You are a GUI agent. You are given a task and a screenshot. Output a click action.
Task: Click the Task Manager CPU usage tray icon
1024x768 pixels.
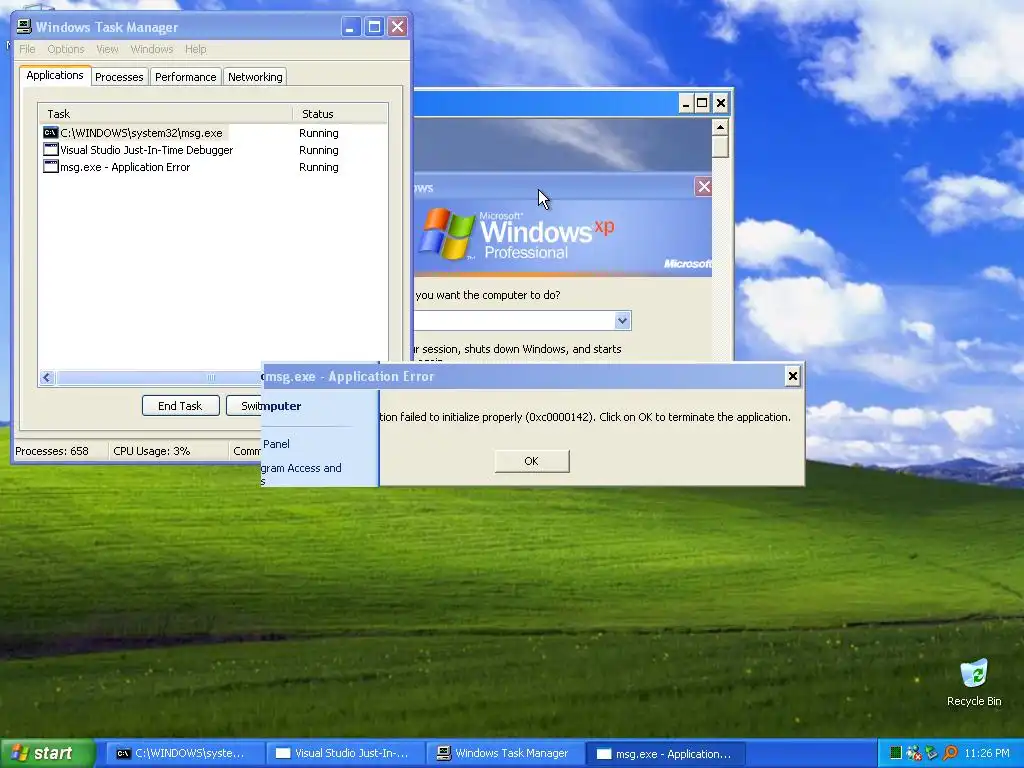click(x=896, y=753)
